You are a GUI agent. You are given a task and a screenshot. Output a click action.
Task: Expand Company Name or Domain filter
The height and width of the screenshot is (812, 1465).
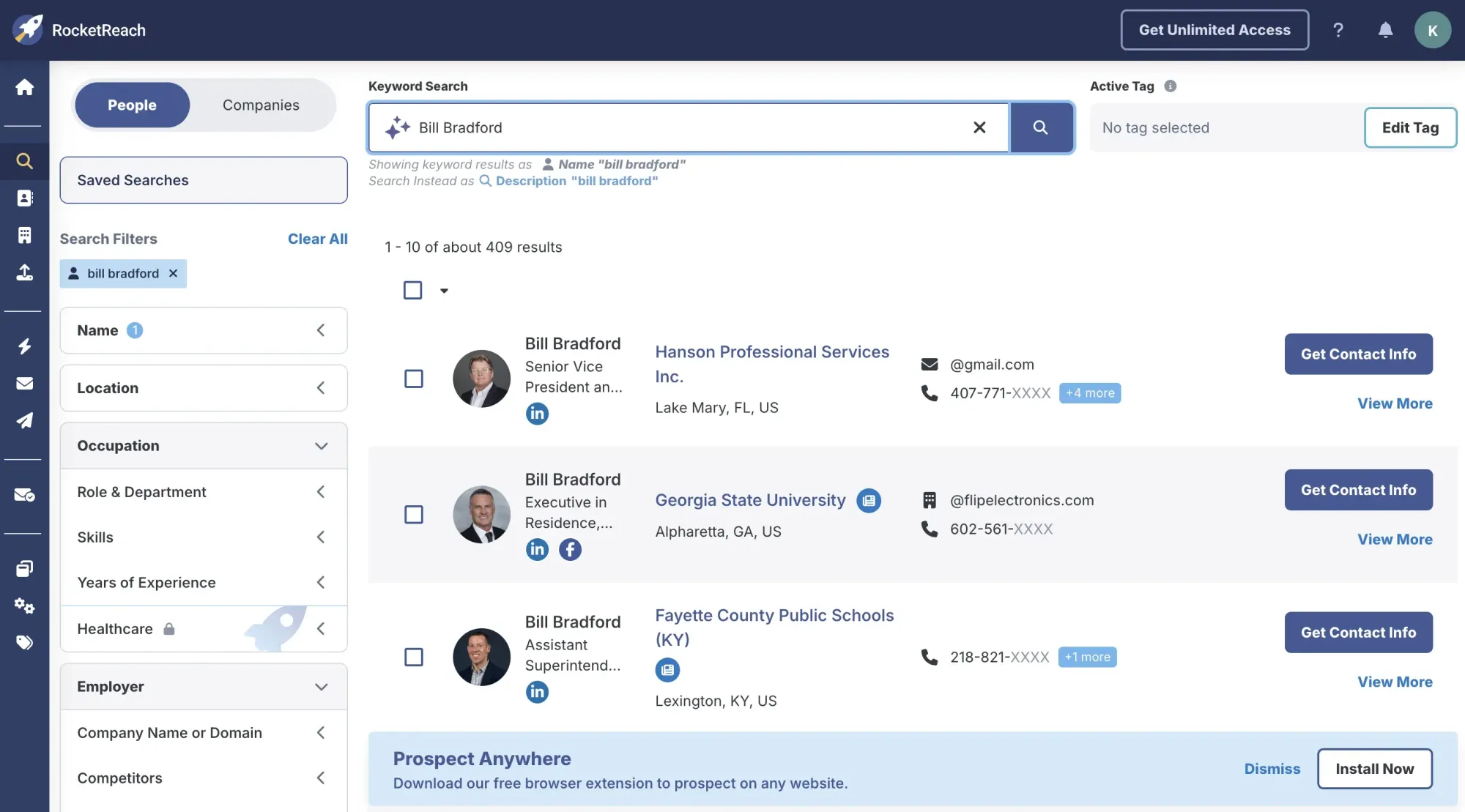[x=204, y=733]
